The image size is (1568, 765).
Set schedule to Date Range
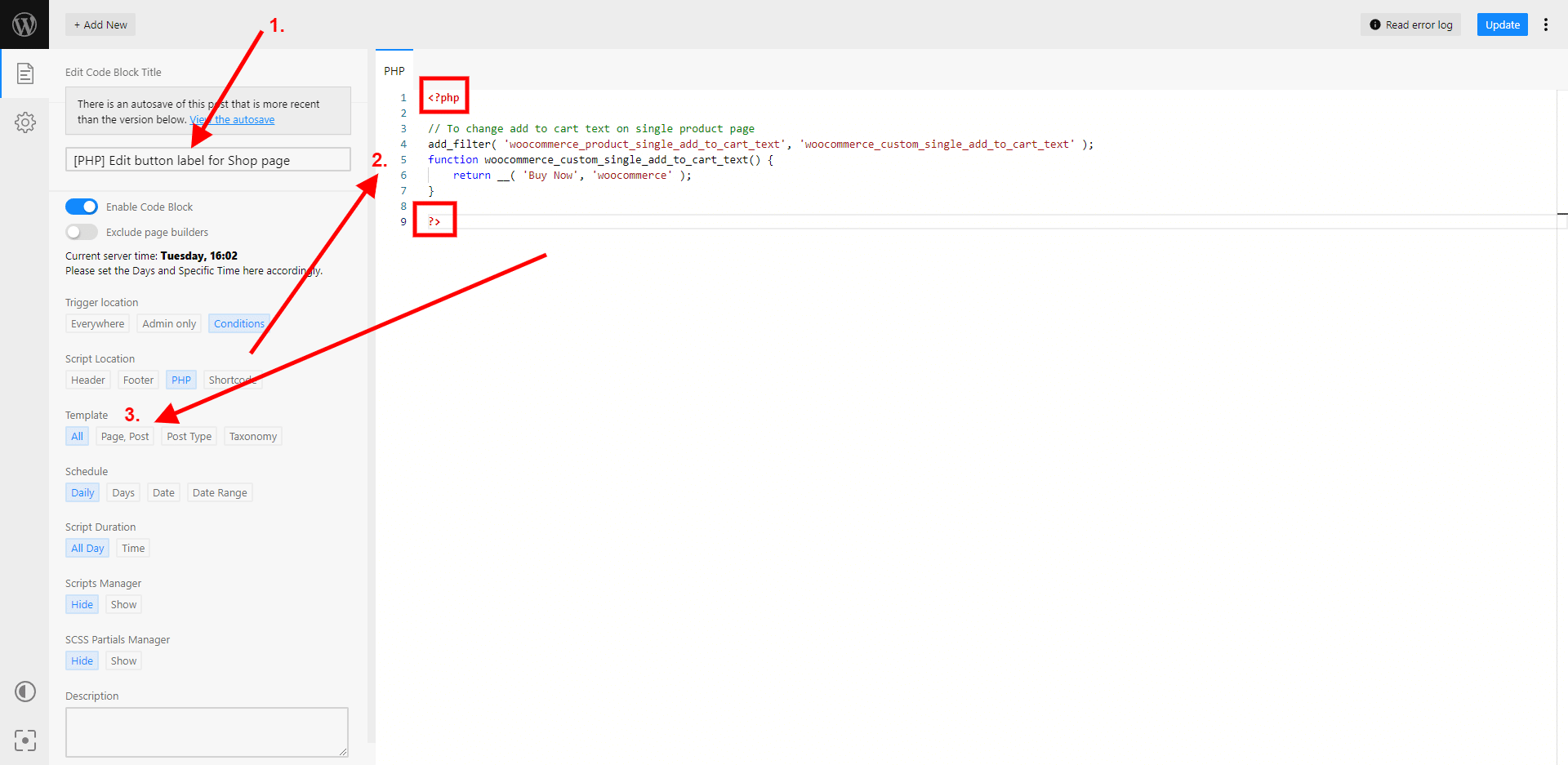pos(220,493)
